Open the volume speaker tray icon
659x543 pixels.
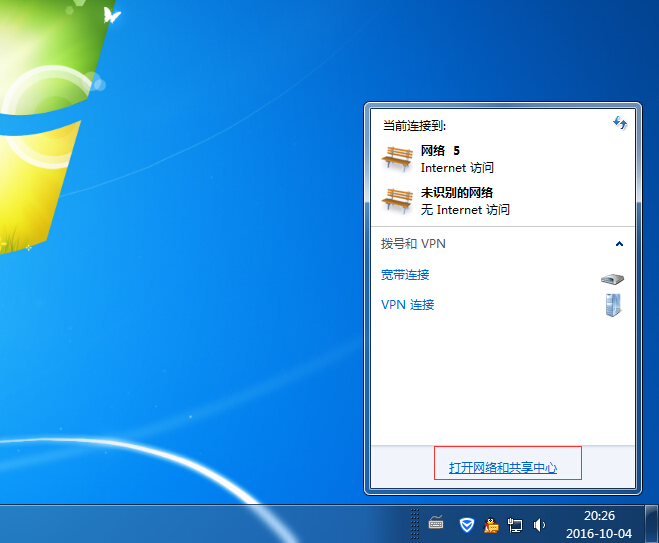(539, 525)
